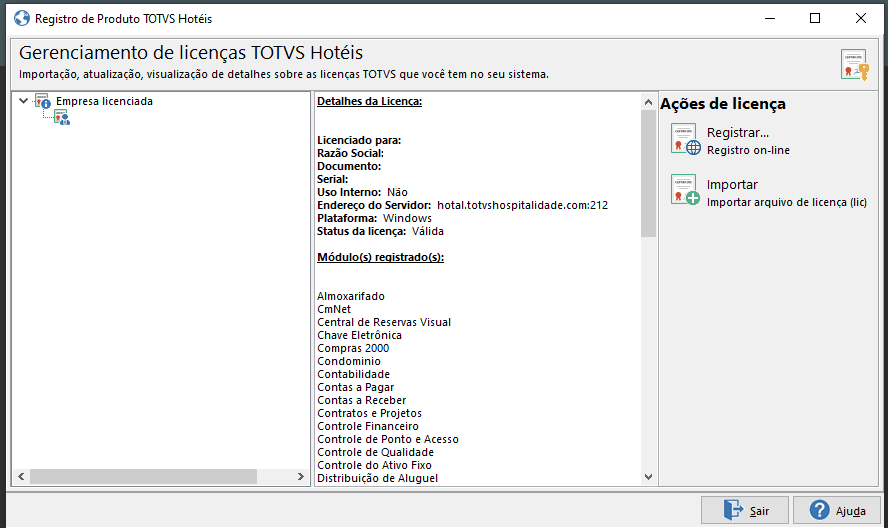Image resolution: width=888 pixels, height=528 pixels.
Task: Click Importar arquivo de licença (lic)
Action: [x=787, y=202]
